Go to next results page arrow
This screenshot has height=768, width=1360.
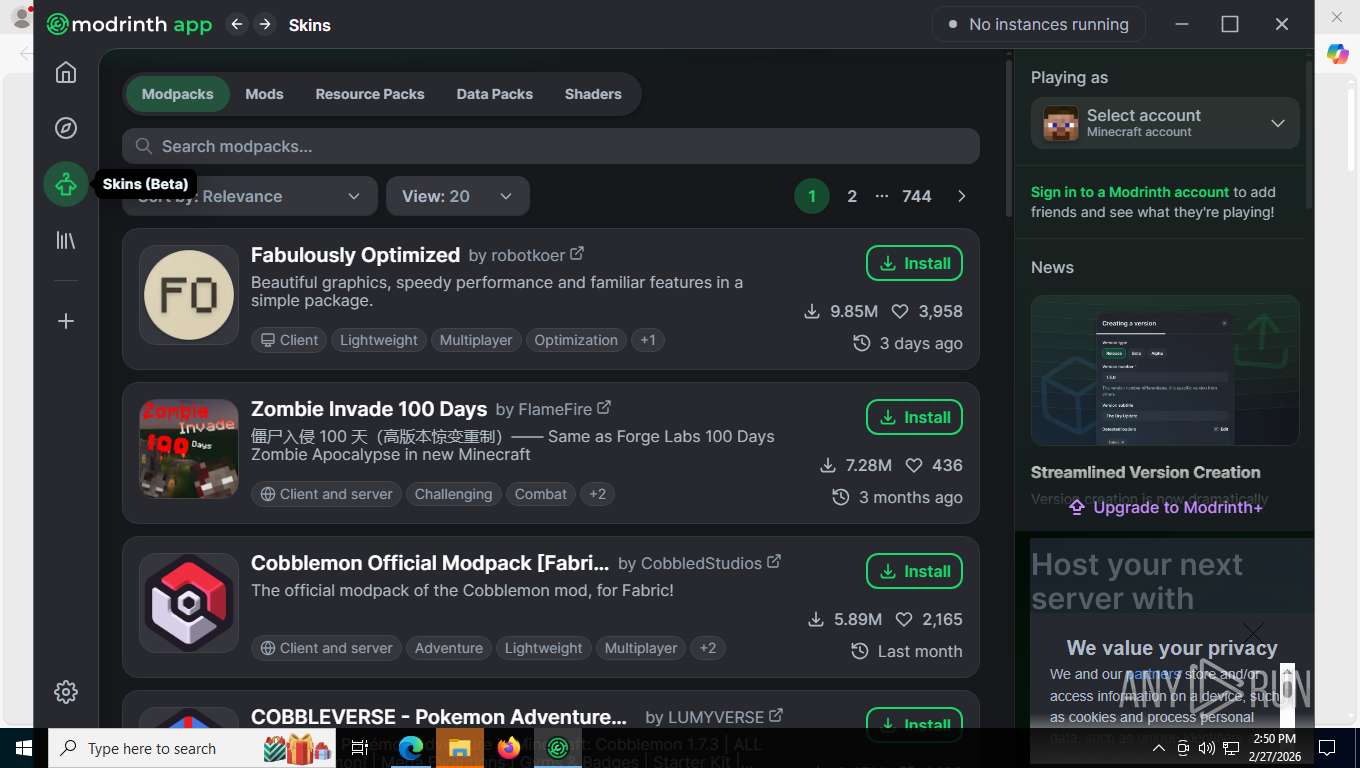click(x=962, y=196)
